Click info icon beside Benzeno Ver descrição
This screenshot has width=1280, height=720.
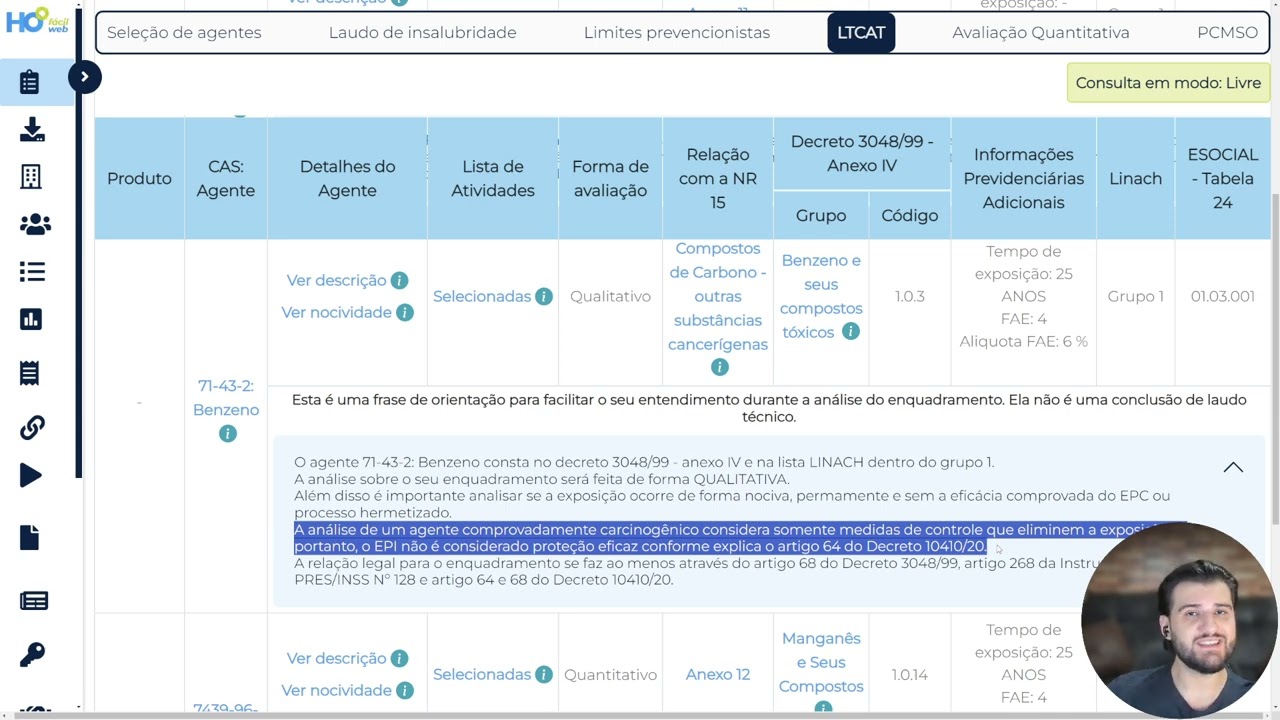click(x=399, y=281)
